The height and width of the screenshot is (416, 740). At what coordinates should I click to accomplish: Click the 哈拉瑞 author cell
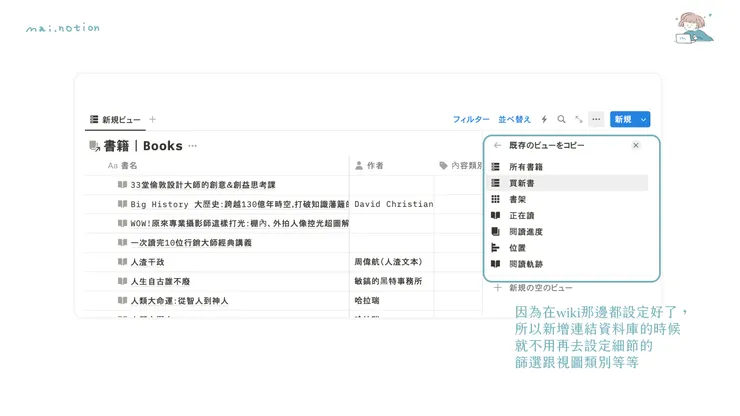pyautogui.click(x=367, y=300)
